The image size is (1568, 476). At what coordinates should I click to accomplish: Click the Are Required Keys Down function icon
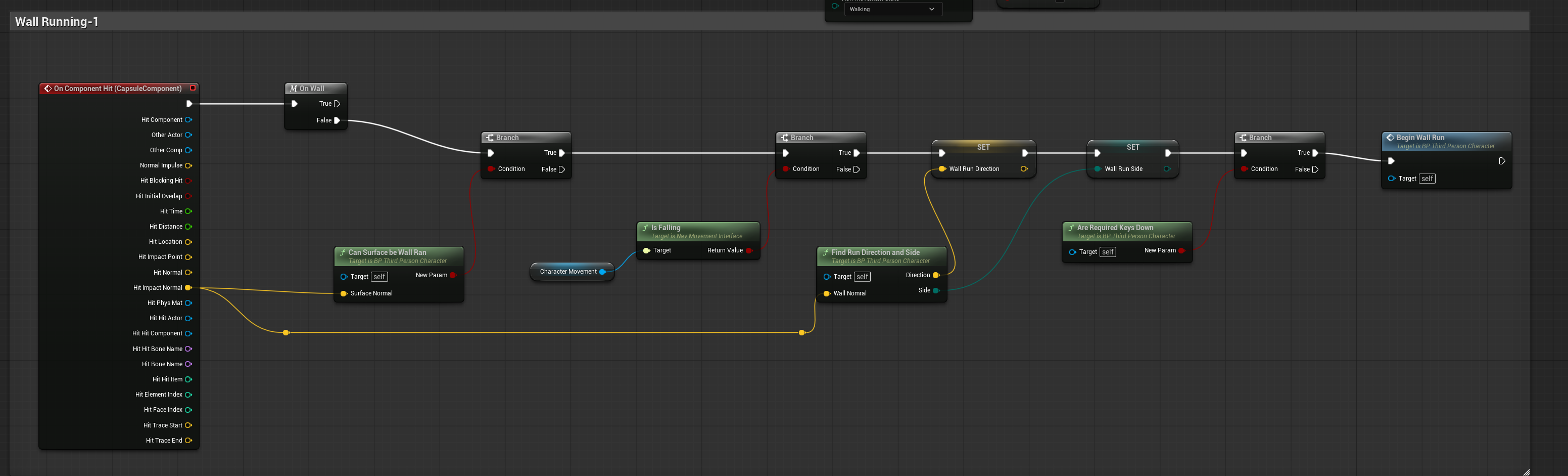(1071, 228)
